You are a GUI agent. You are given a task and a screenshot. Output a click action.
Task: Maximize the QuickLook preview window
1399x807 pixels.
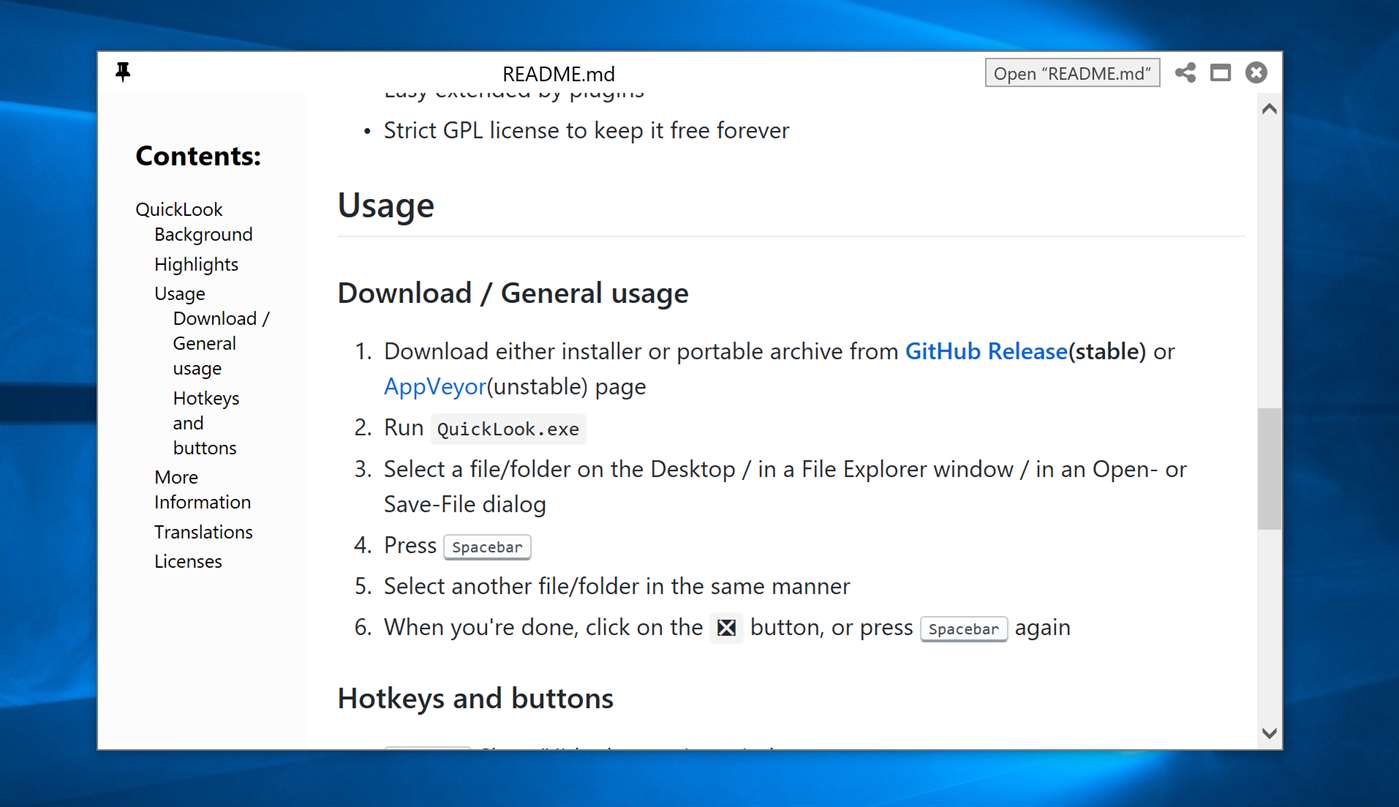(1220, 73)
